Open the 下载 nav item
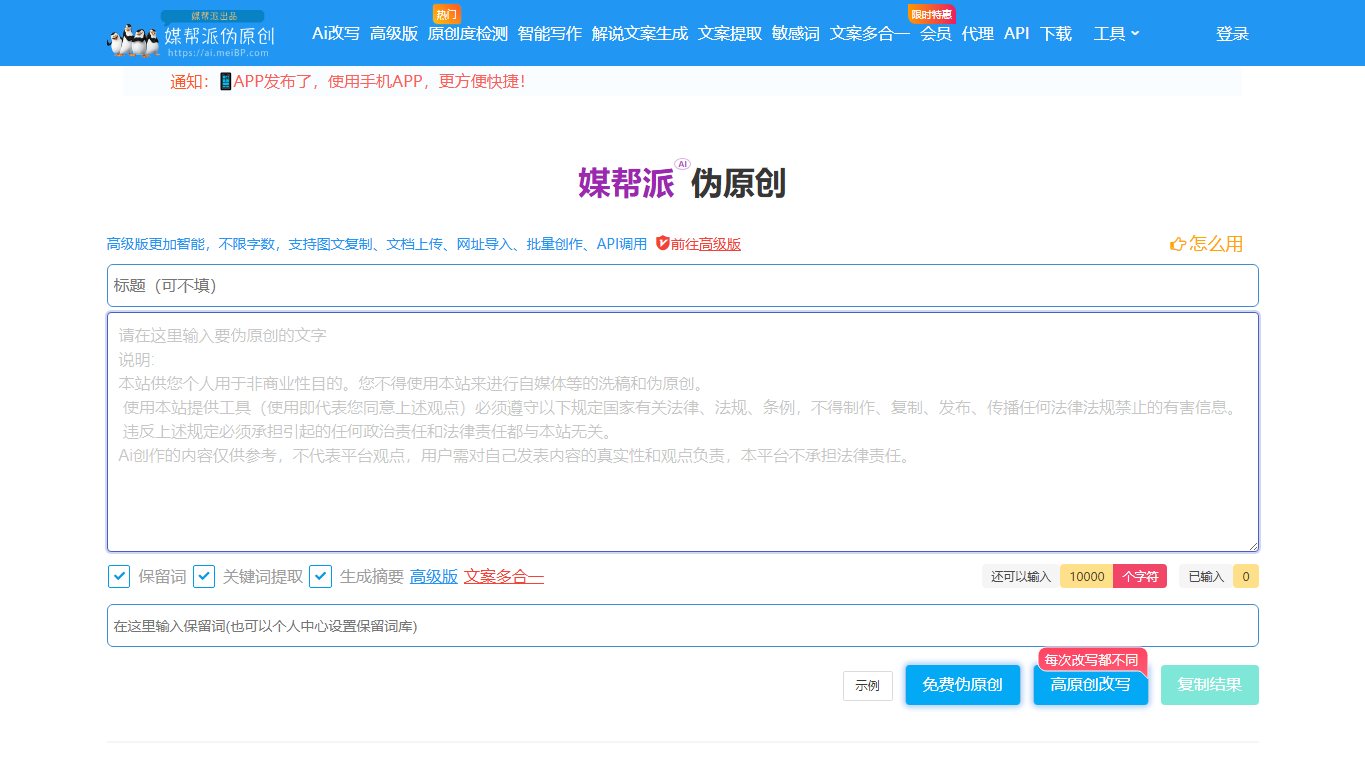This screenshot has height=768, width=1365. click(1056, 34)
